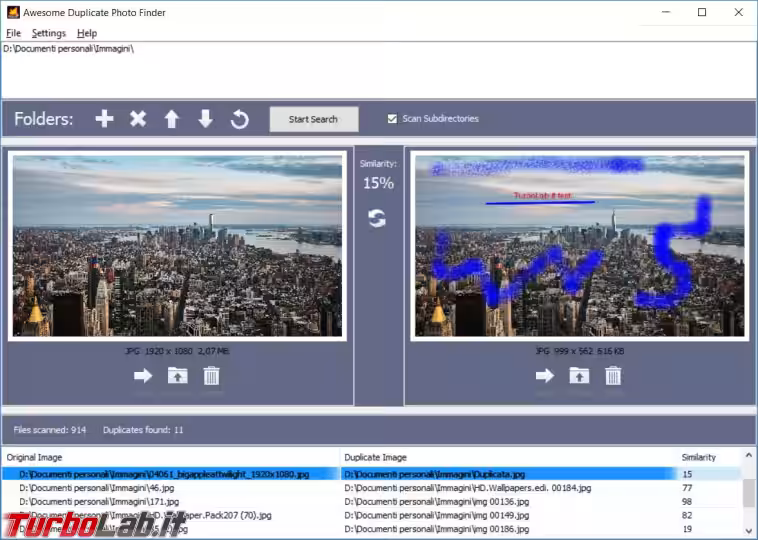Open the File menu
The image size is (758, 540).
[x=13, y=33]
